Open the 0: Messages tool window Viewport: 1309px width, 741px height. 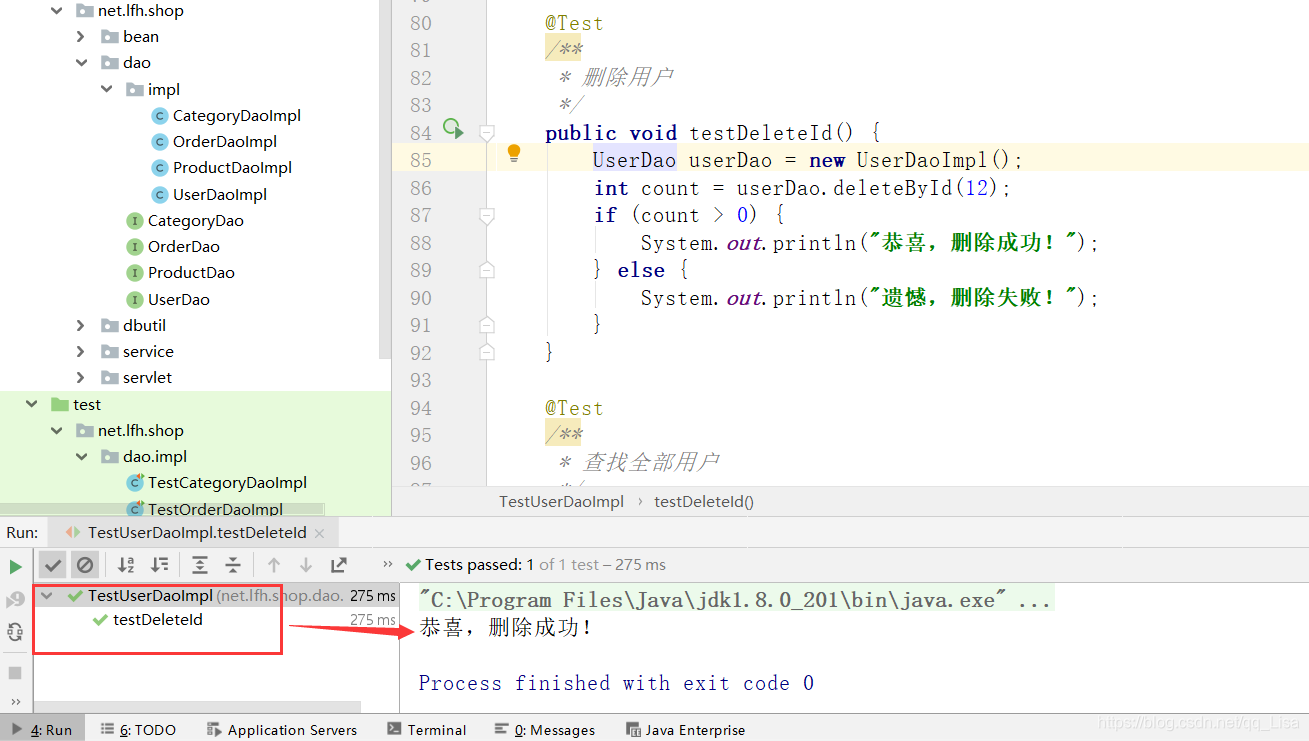(x=545, y=730)
